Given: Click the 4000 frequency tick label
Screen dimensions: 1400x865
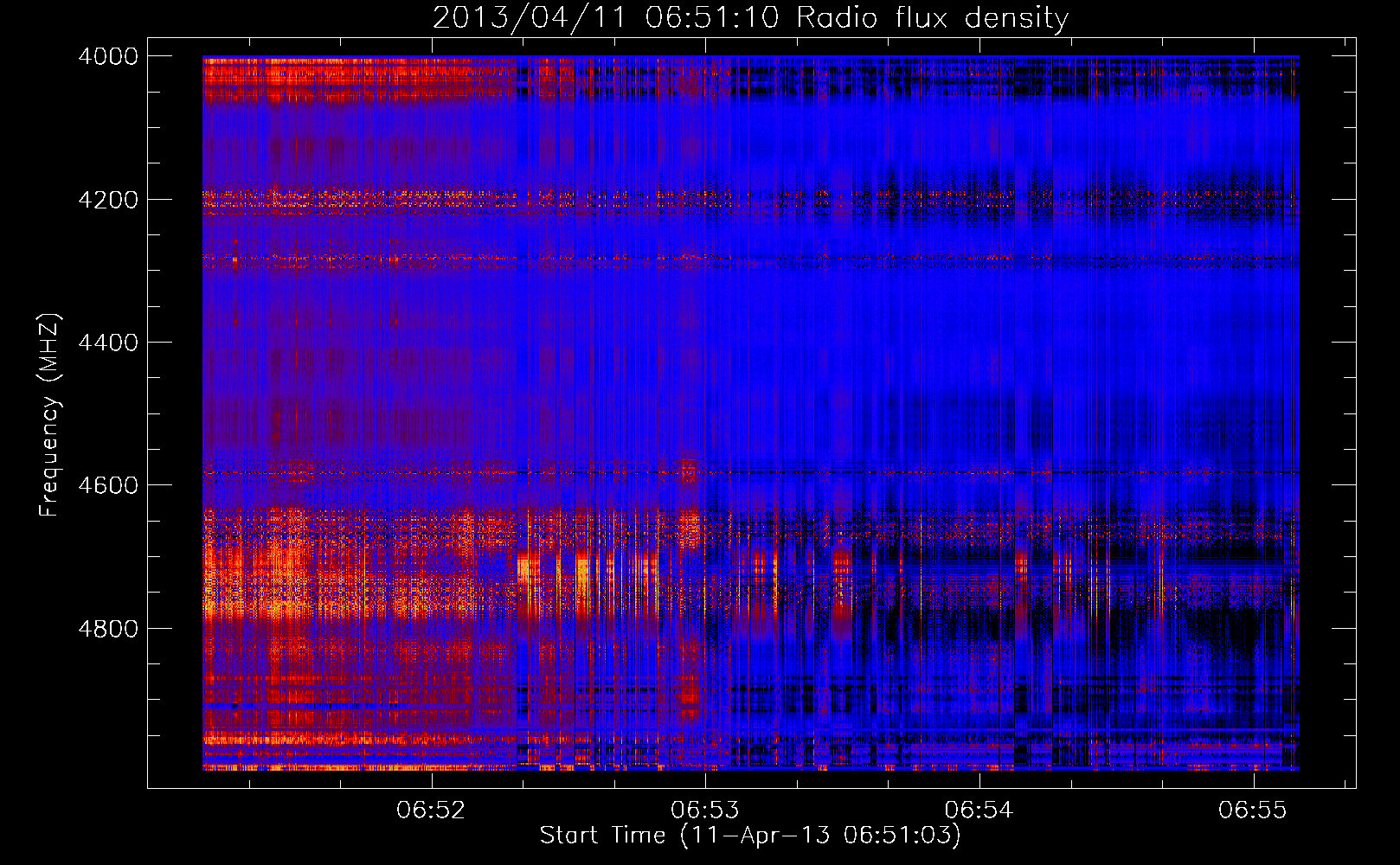Looking at the screenshot, I should 108,56.
